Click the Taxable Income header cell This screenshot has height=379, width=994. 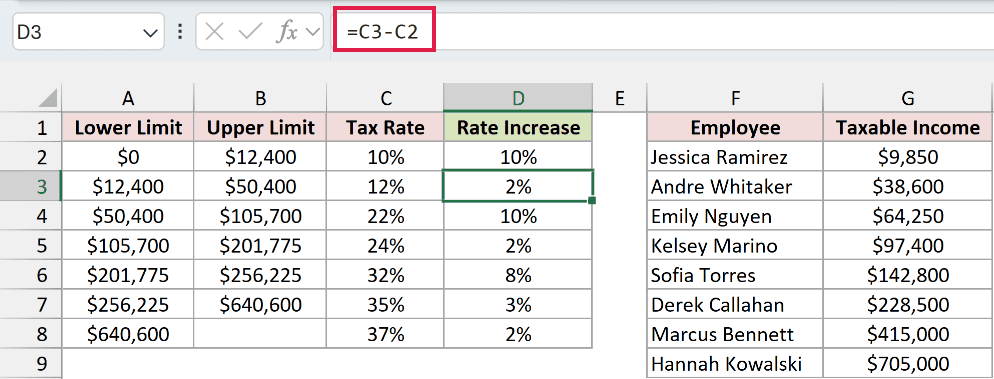[x=908, y=128]
